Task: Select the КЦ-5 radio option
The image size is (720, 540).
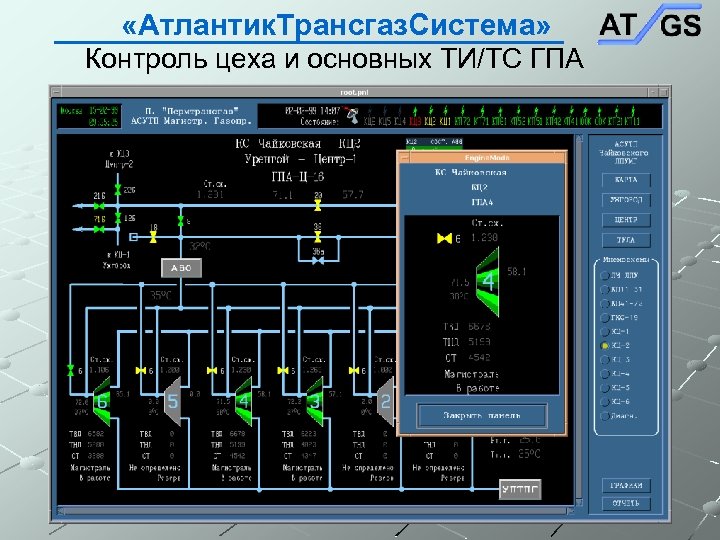Action: (605, 388)
